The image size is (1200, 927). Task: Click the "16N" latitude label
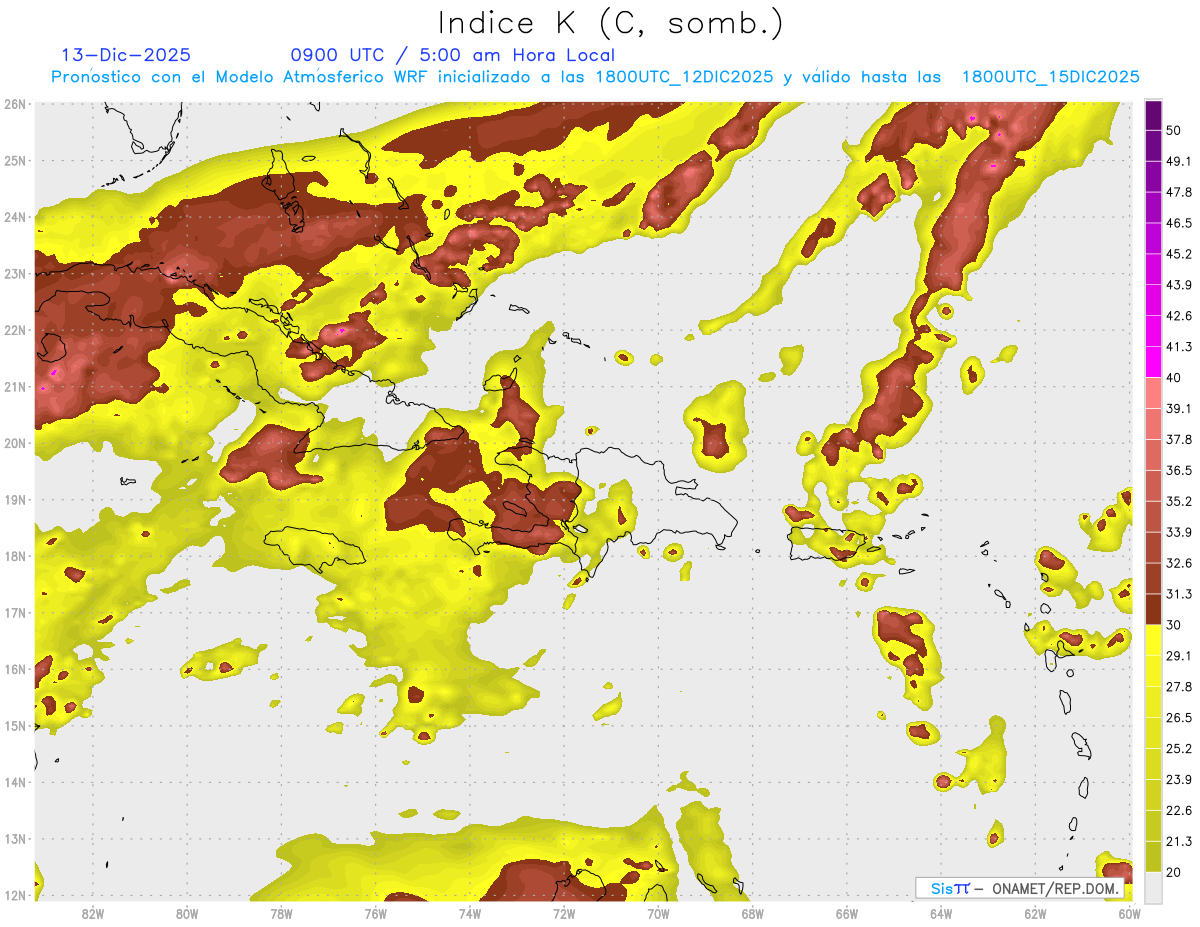[14, 669]
